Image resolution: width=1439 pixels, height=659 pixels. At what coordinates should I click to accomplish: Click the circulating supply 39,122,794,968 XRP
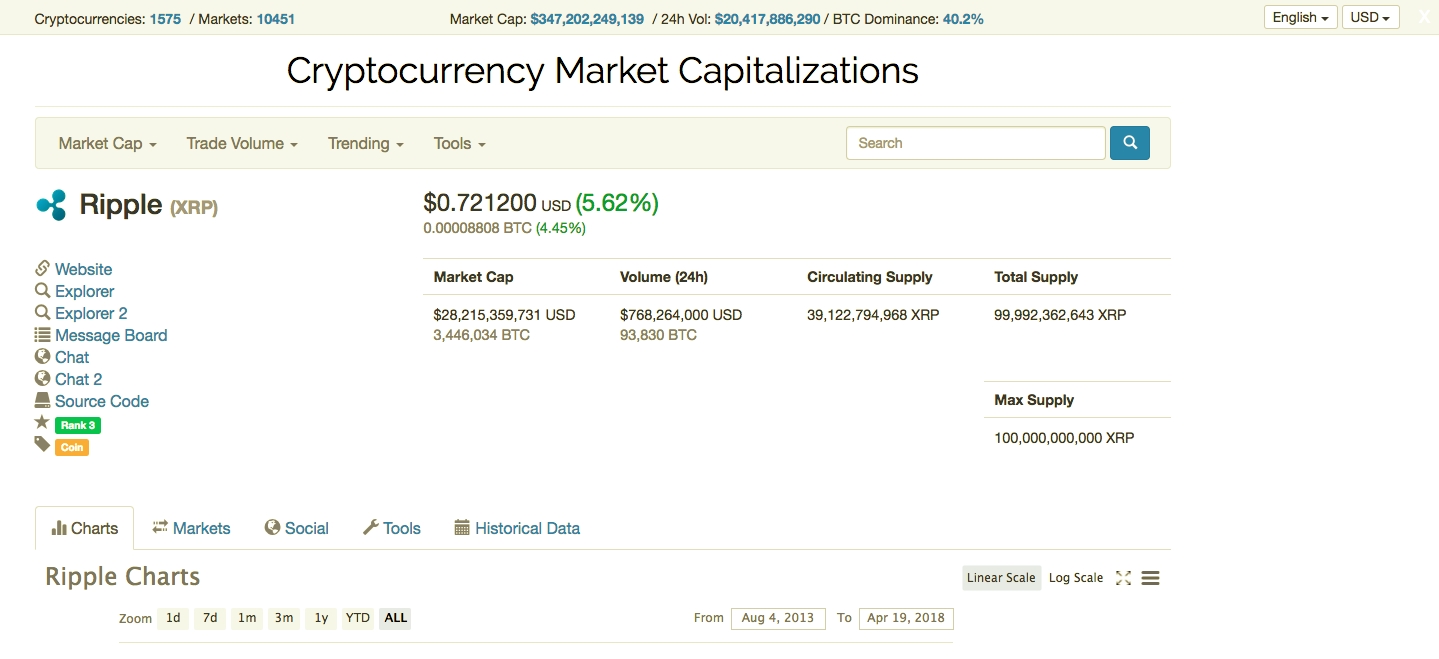873,315
